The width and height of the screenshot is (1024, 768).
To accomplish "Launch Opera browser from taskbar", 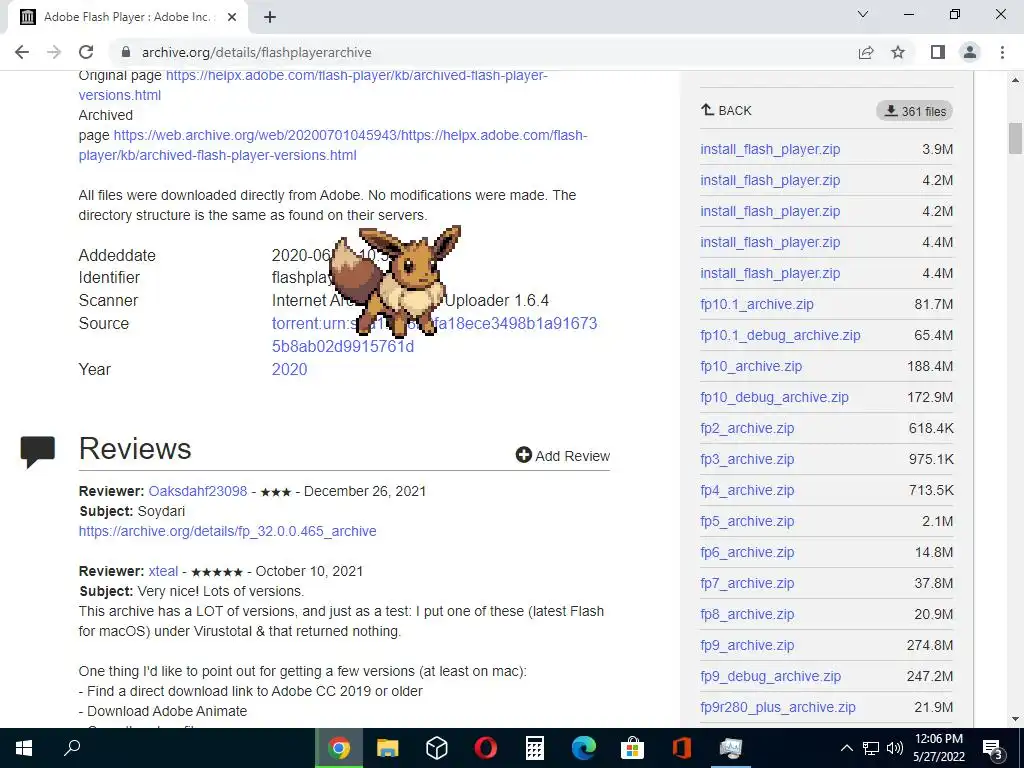I will point(485,748).
